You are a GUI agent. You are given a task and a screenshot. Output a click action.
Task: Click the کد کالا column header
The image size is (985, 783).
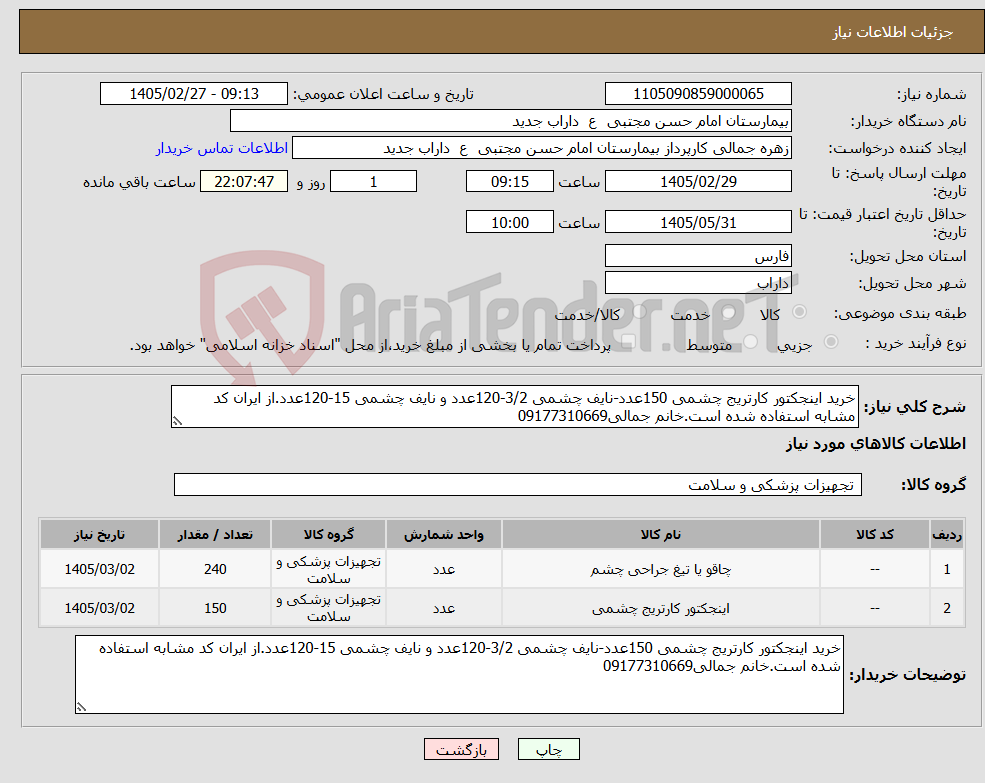click(x=874, y=534)
